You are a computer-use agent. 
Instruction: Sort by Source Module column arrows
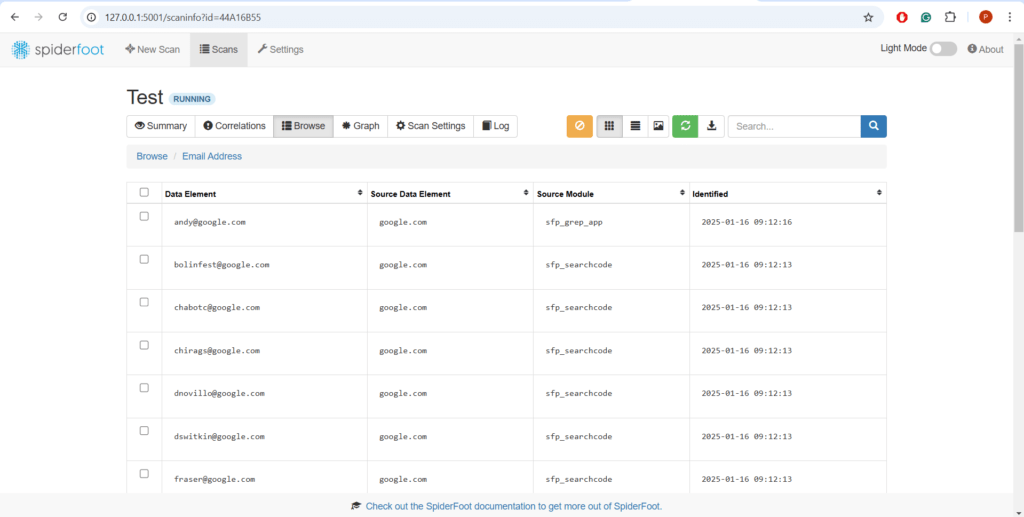tap(682, 193)
